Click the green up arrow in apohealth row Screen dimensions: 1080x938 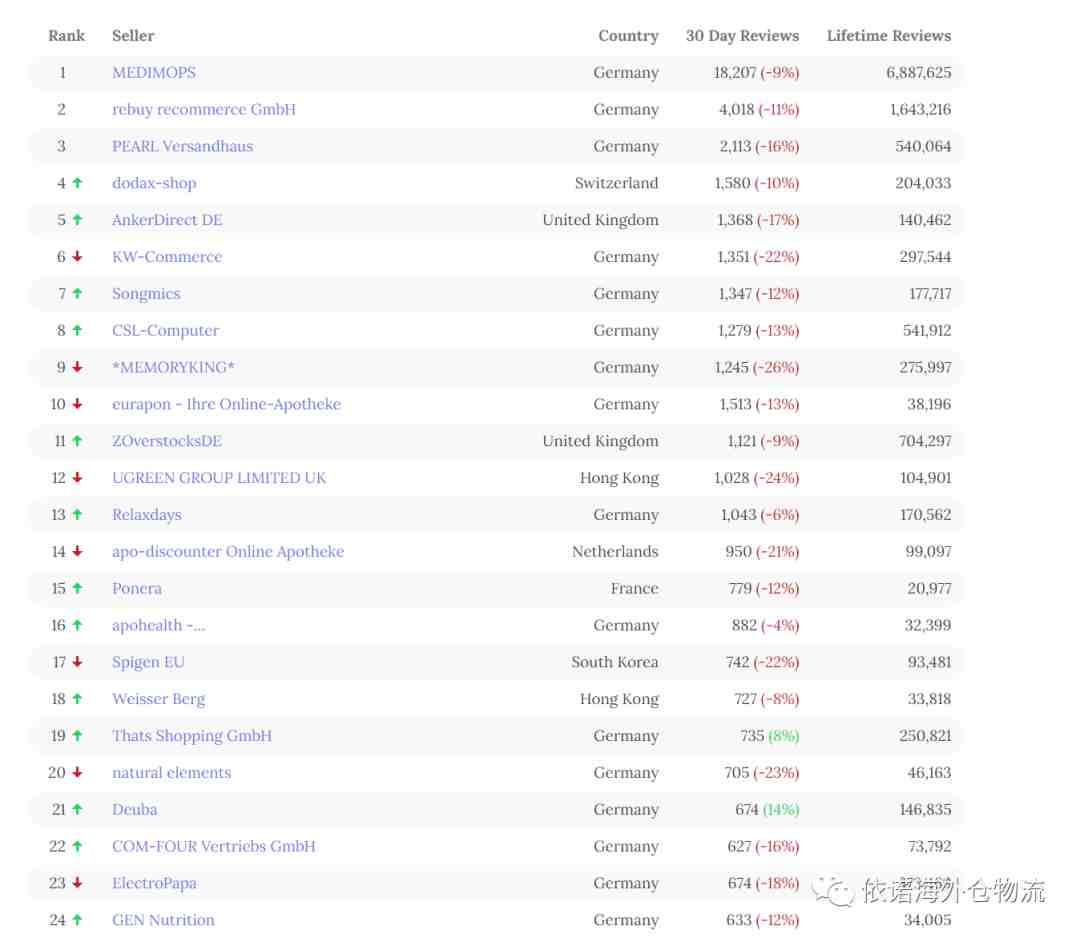coord(77,625)
